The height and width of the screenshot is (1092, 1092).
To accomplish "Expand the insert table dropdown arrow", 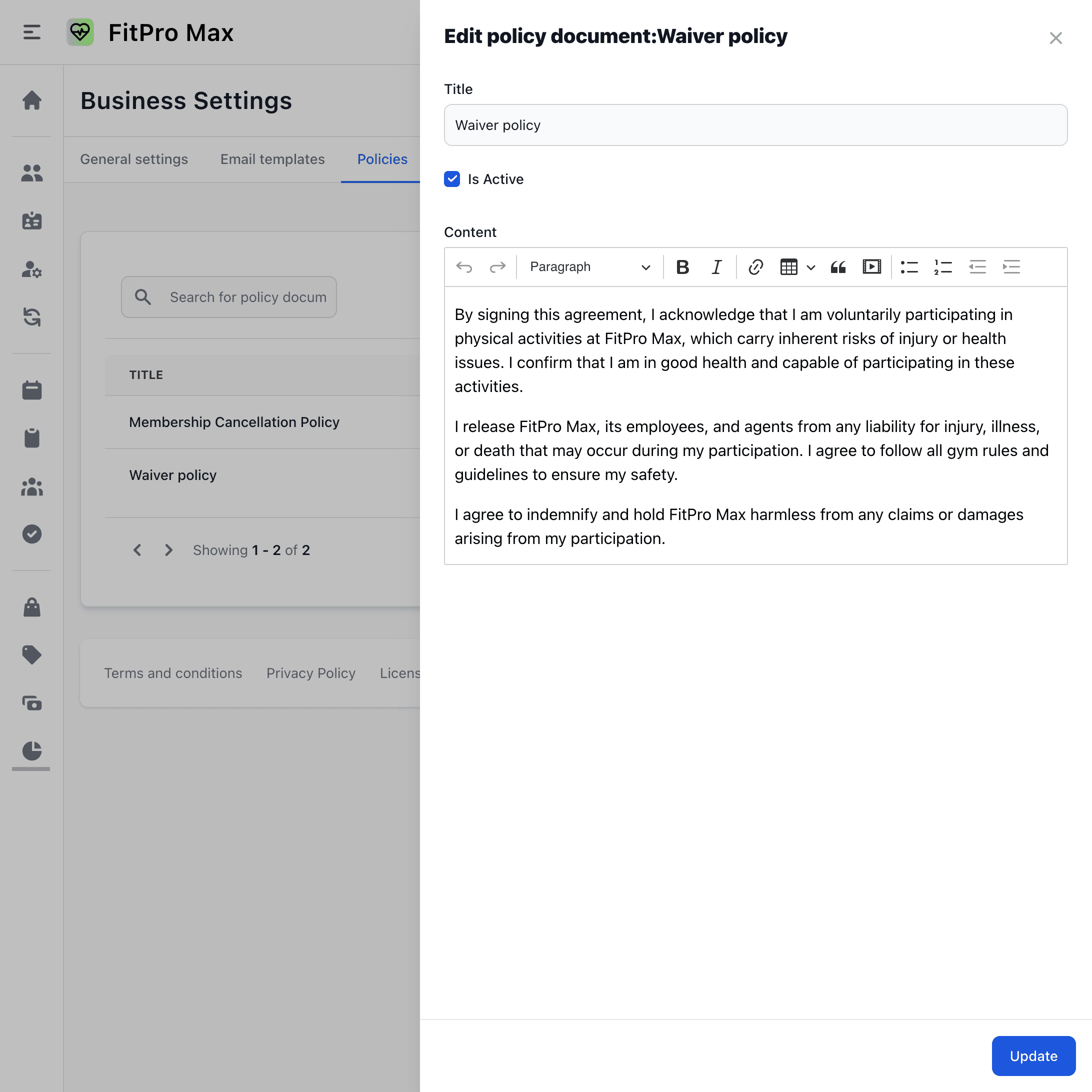I will 811,267.
